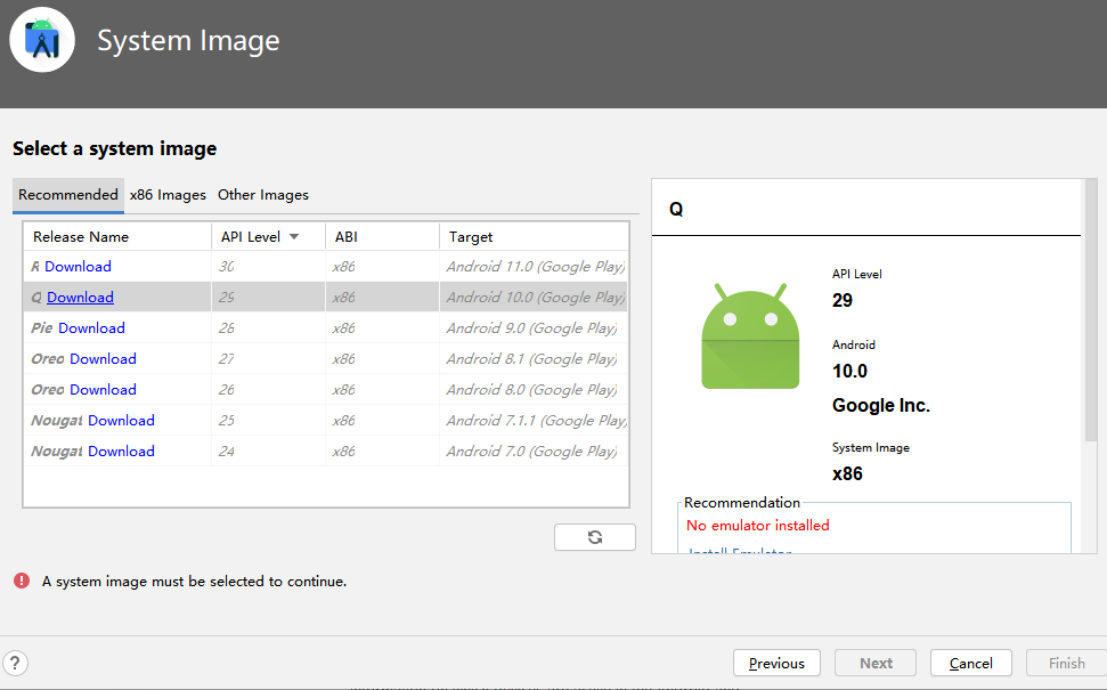Viewport: 1107px width, 690px height.
Task: Open the x86 Images tab
Action: 168,195
